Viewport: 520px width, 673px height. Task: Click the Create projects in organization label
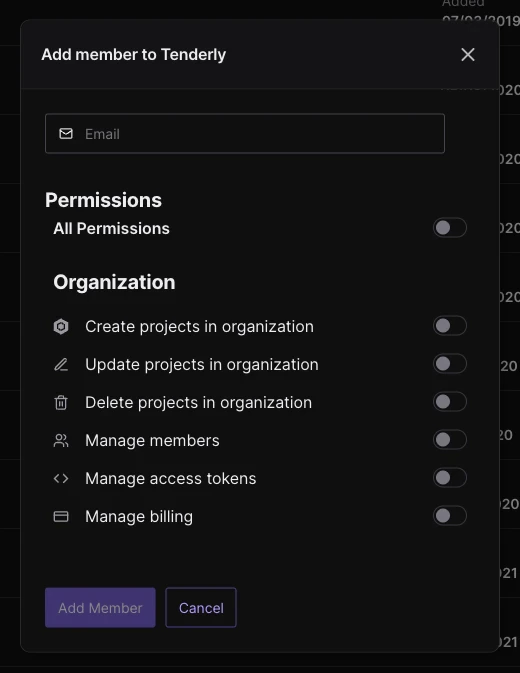[199, 327]
